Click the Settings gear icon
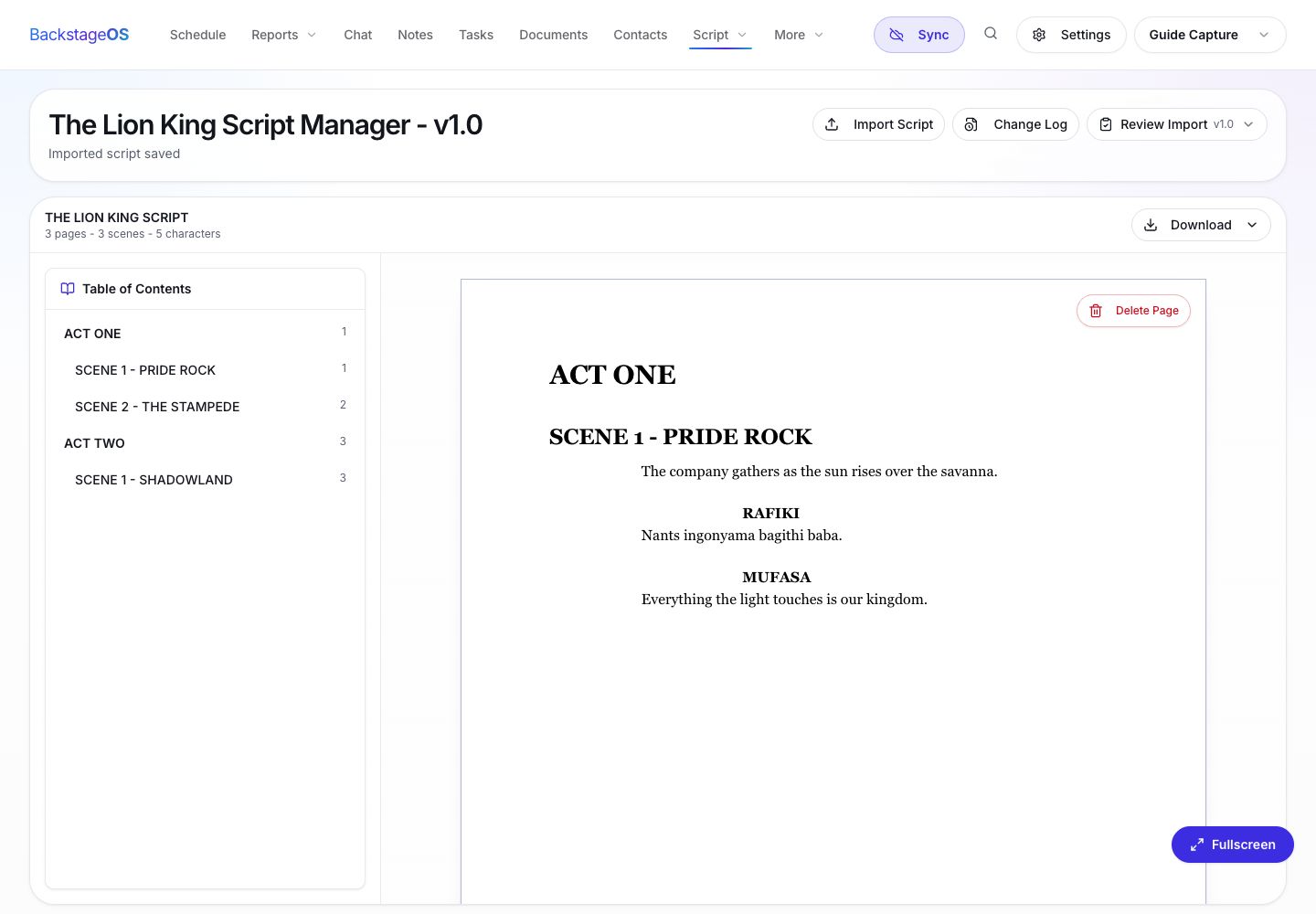 pyautogui.click(x=1039, y=35)
